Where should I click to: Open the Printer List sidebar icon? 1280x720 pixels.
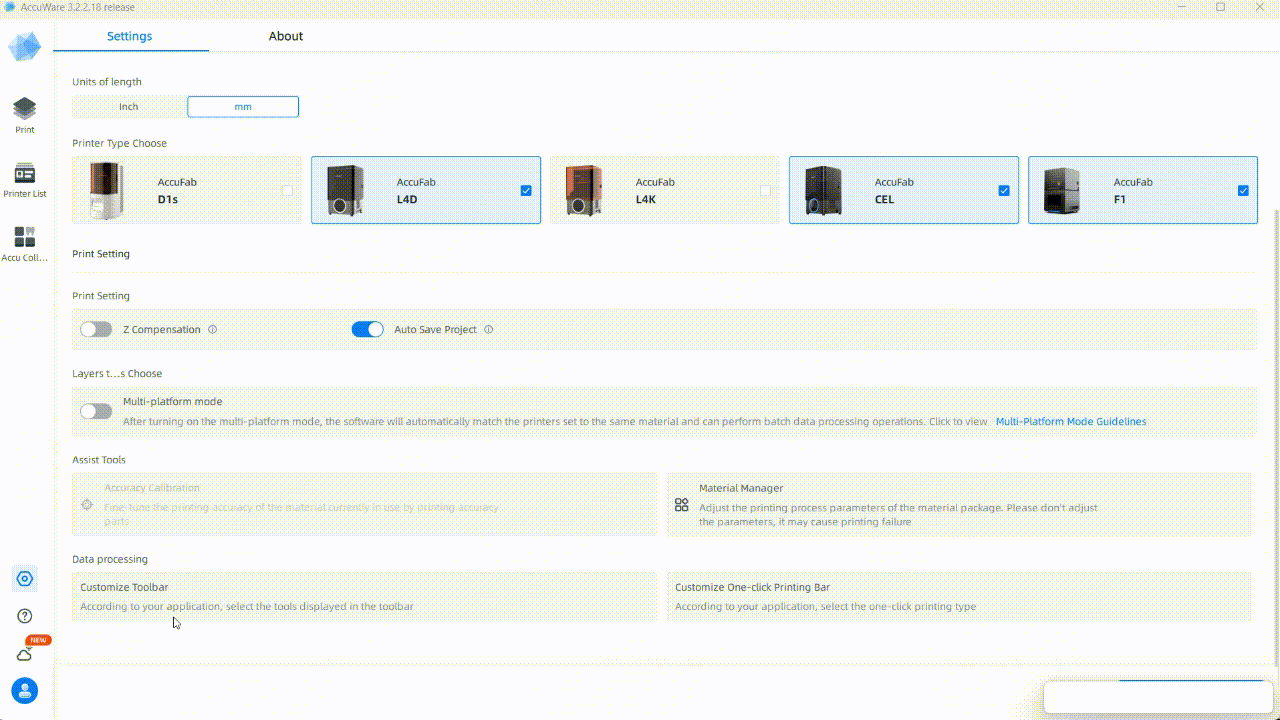25,180
